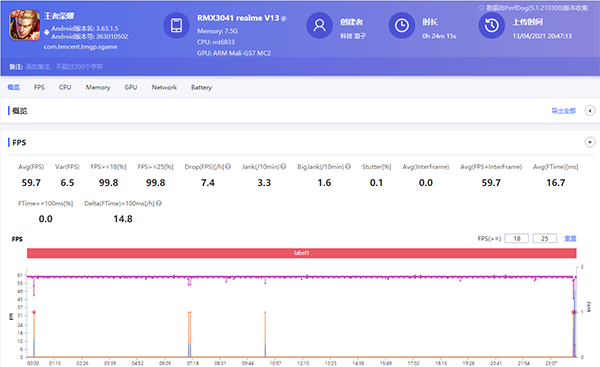Screen dimensions: 600x367
Task: Click info icon beside RMX3041 realme V13
Action: click(x=284, y=18)
